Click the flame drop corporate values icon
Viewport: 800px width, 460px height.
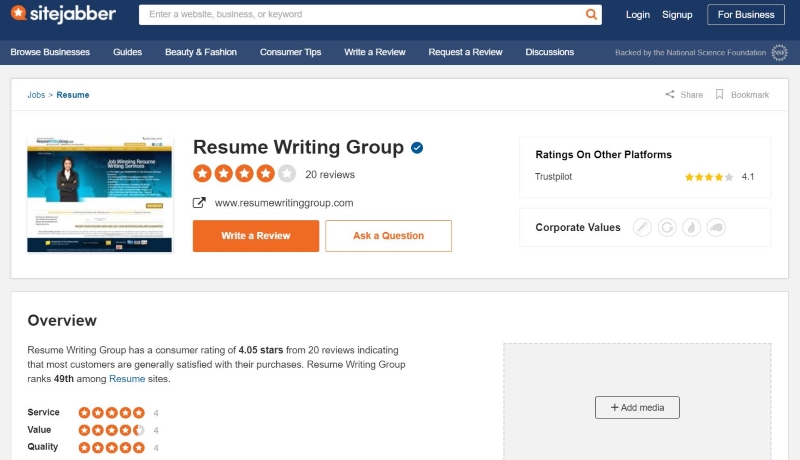(x=691, y=227)
